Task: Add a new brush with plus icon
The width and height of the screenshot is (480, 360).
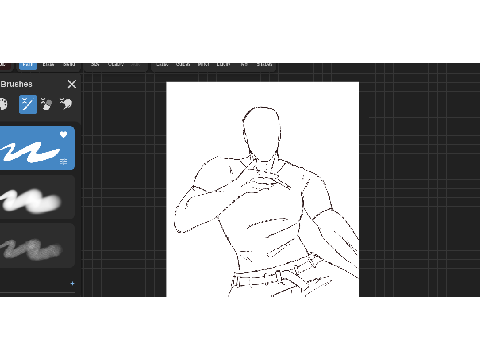Action: coord(72,283)
